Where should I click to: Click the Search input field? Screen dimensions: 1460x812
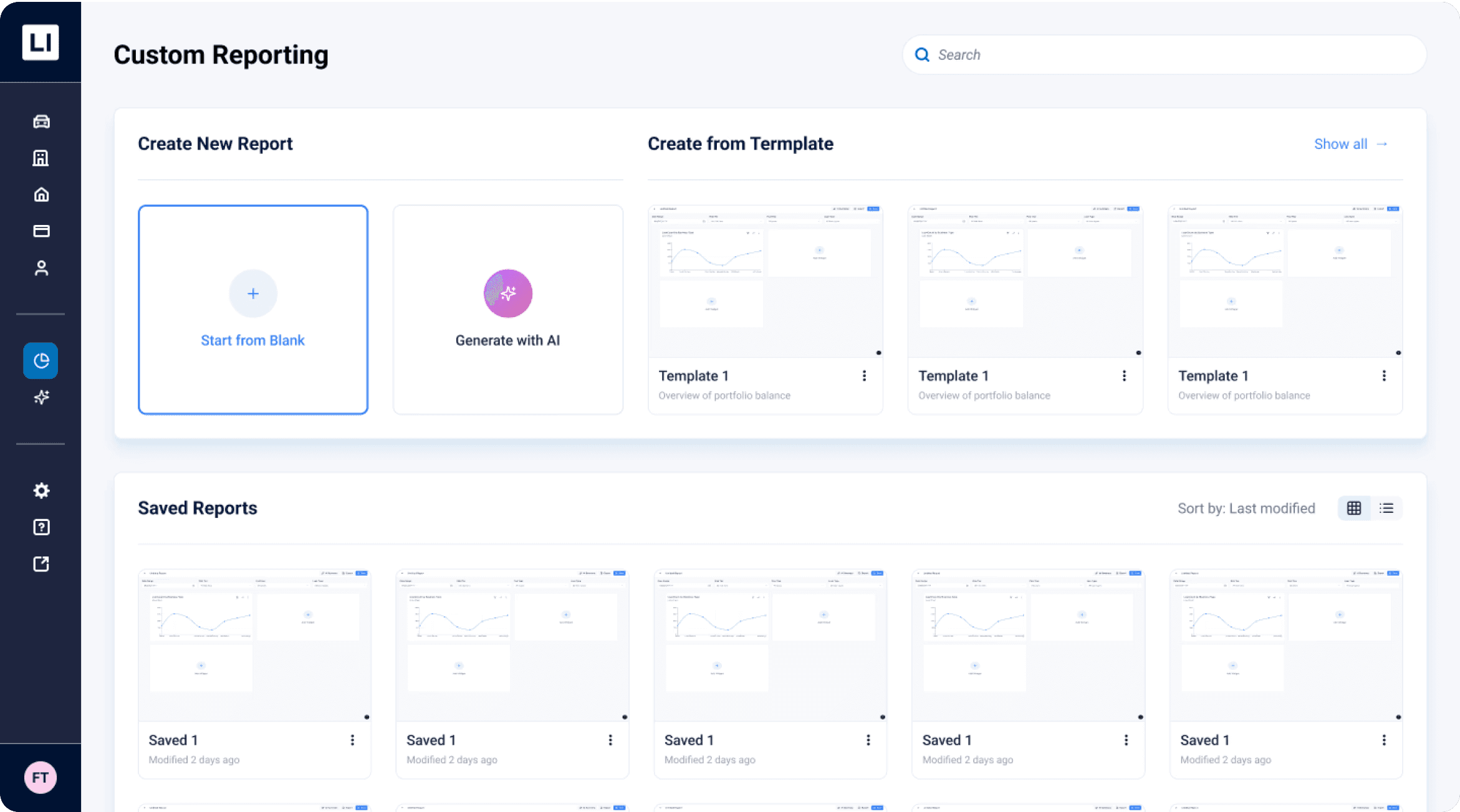click(x=1163, y=55)
